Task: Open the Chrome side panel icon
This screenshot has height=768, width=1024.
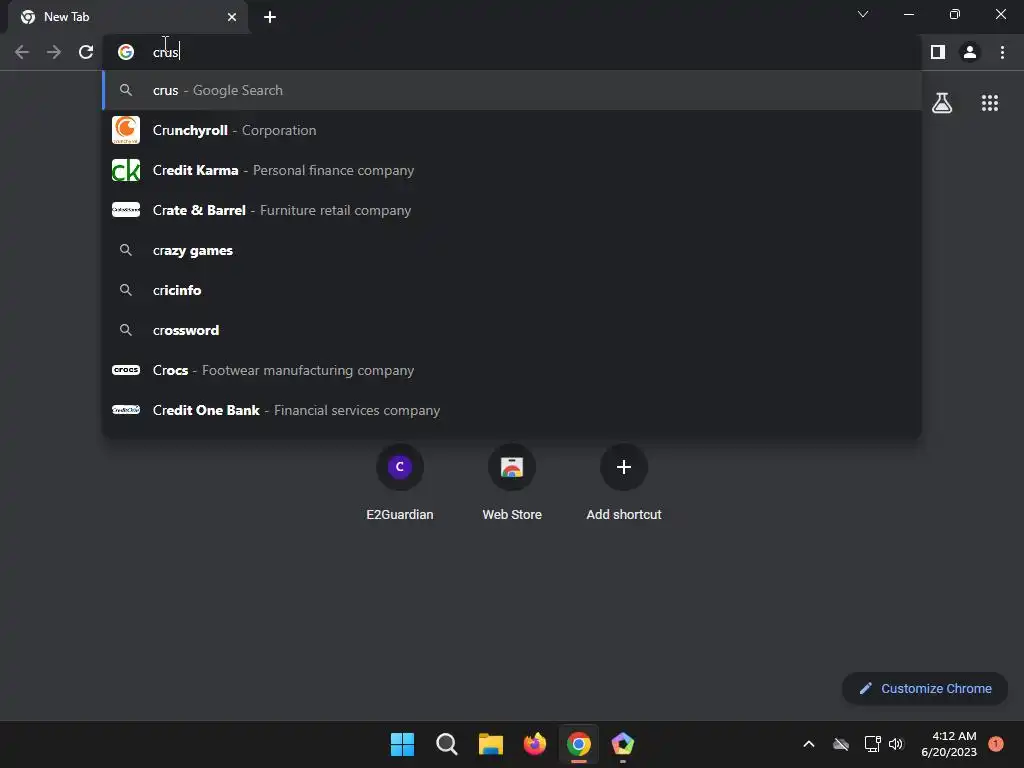Action: tap(938, 52)
